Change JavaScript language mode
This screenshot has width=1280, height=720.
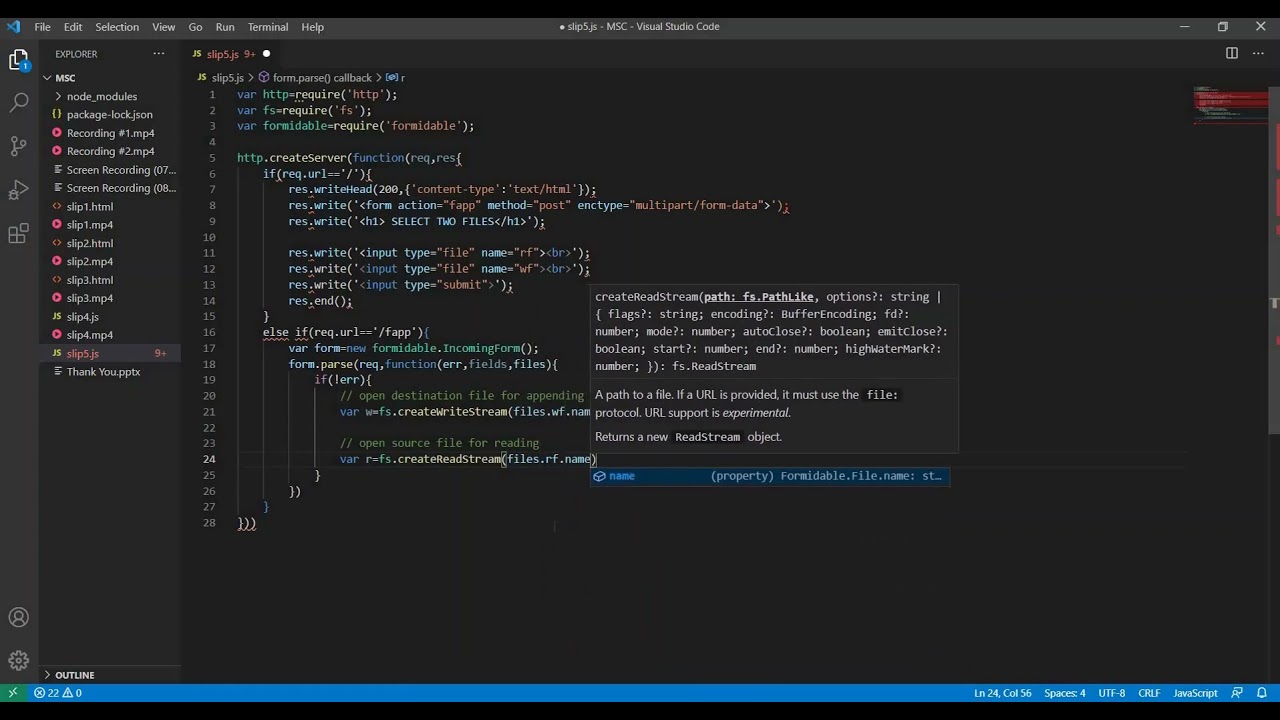pos(1195,693)
